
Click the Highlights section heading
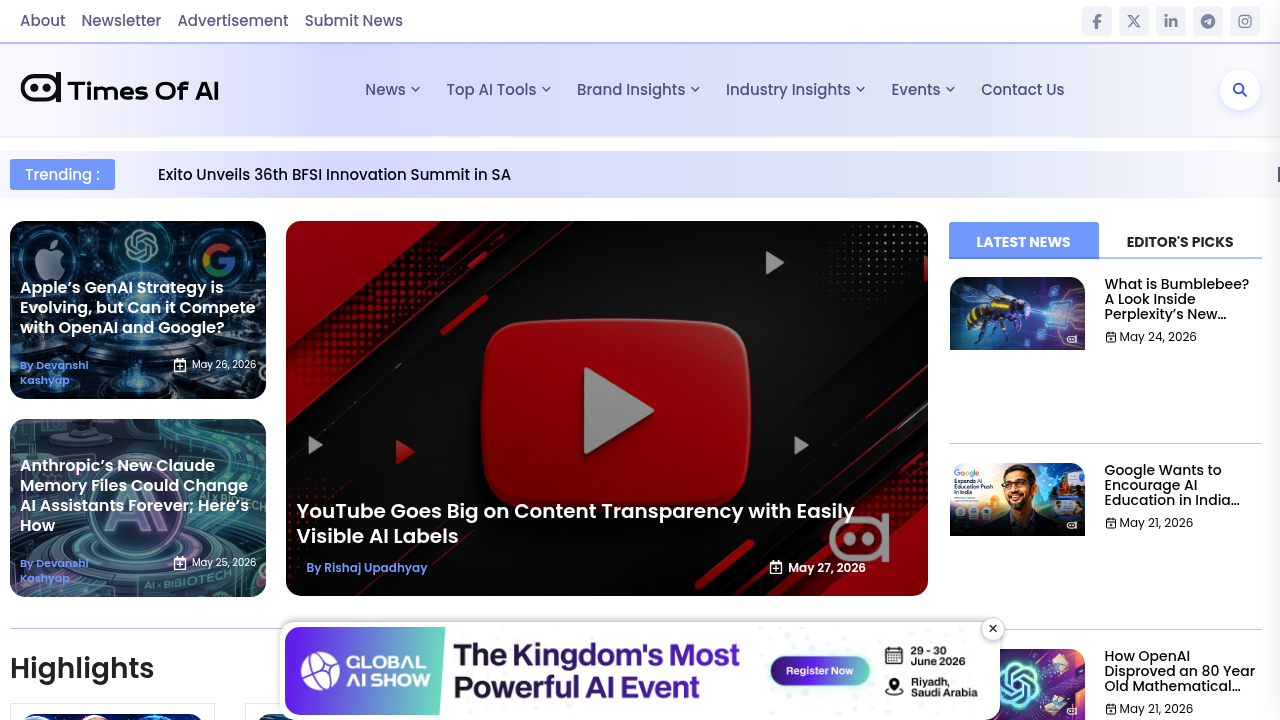[x=82, y=668]
